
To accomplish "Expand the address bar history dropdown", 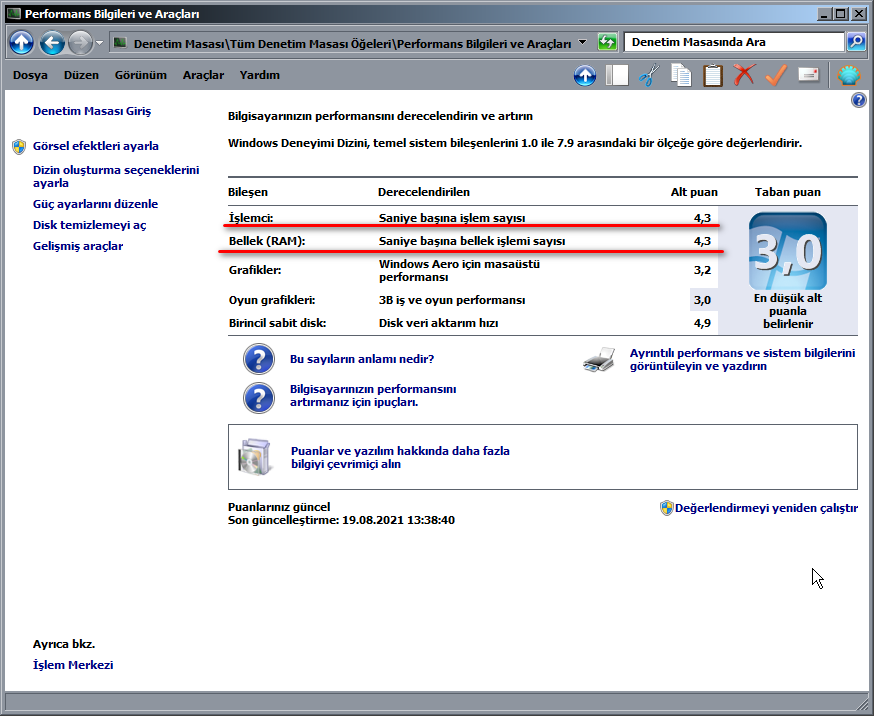I will pyautogui.click(x=582, y=42).
